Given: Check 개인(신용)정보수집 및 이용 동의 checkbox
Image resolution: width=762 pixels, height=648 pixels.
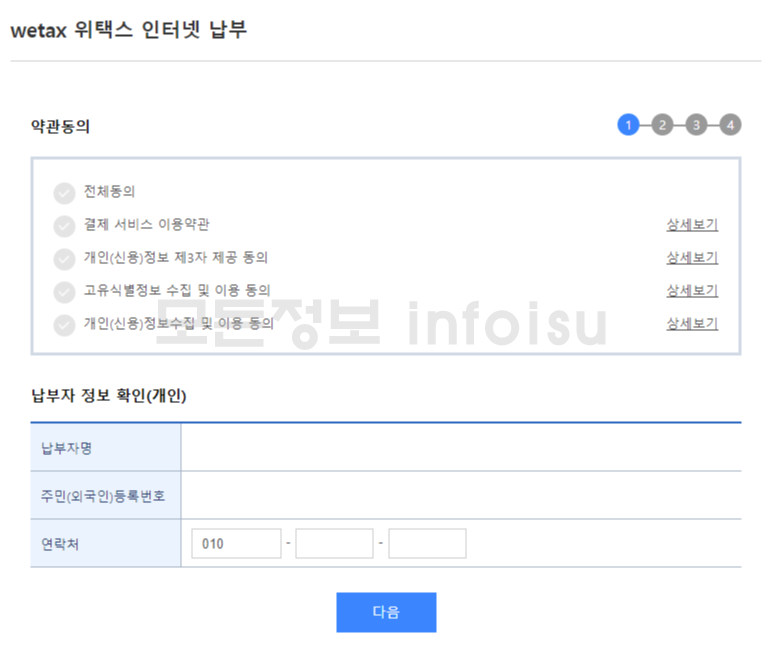Looking at the screenshot, I should click(64, 325).
